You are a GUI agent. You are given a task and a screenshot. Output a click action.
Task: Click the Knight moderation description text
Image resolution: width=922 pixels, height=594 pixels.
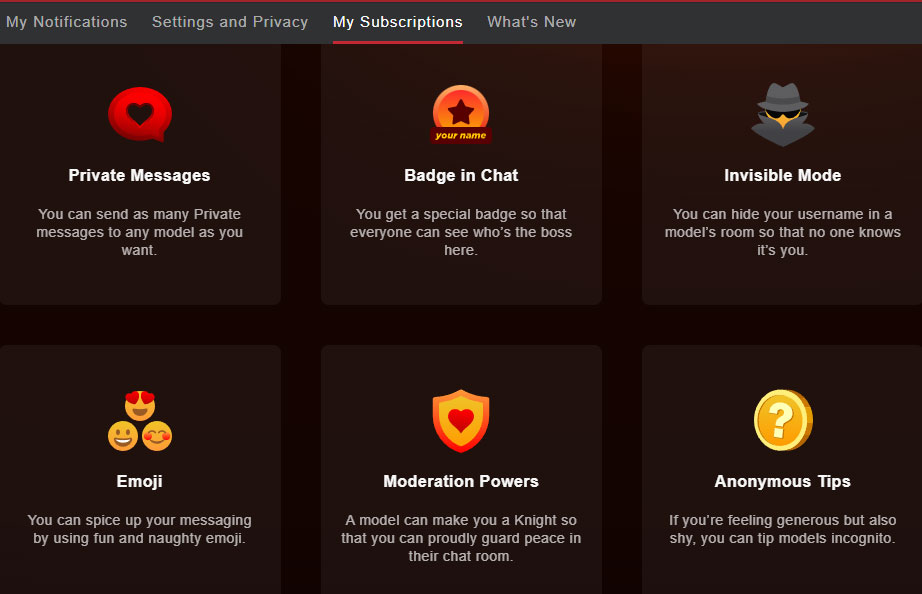click(461, 538)
